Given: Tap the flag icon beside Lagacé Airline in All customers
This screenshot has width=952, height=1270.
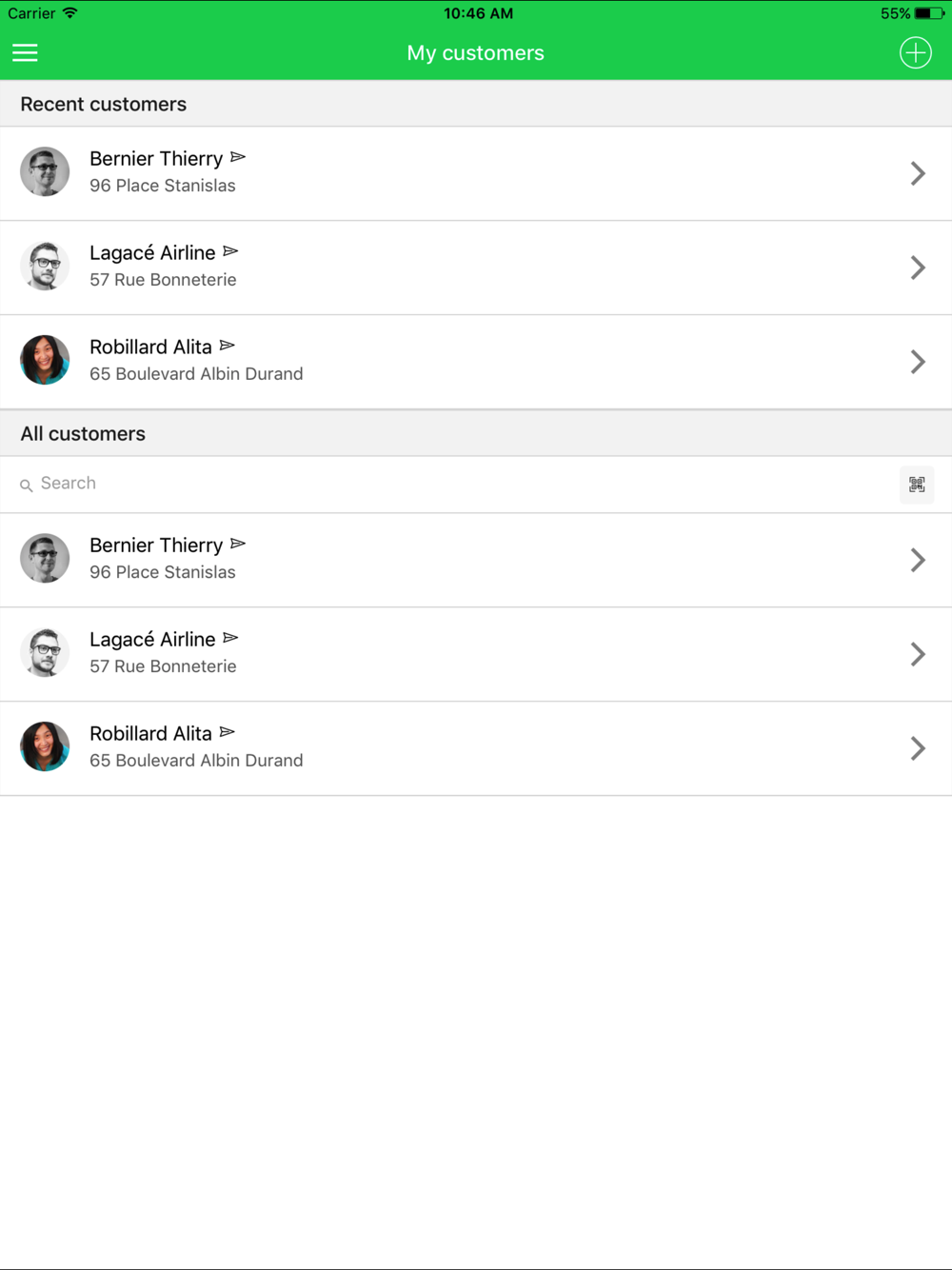Looking at the screenshot, I should (x=230, y=638).
